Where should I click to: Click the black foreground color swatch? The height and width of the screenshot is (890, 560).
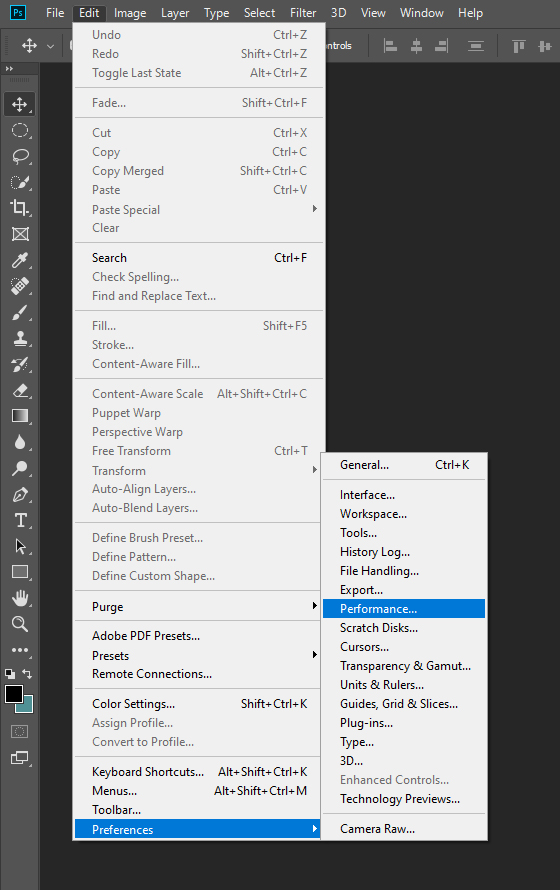tap(14, 694)
